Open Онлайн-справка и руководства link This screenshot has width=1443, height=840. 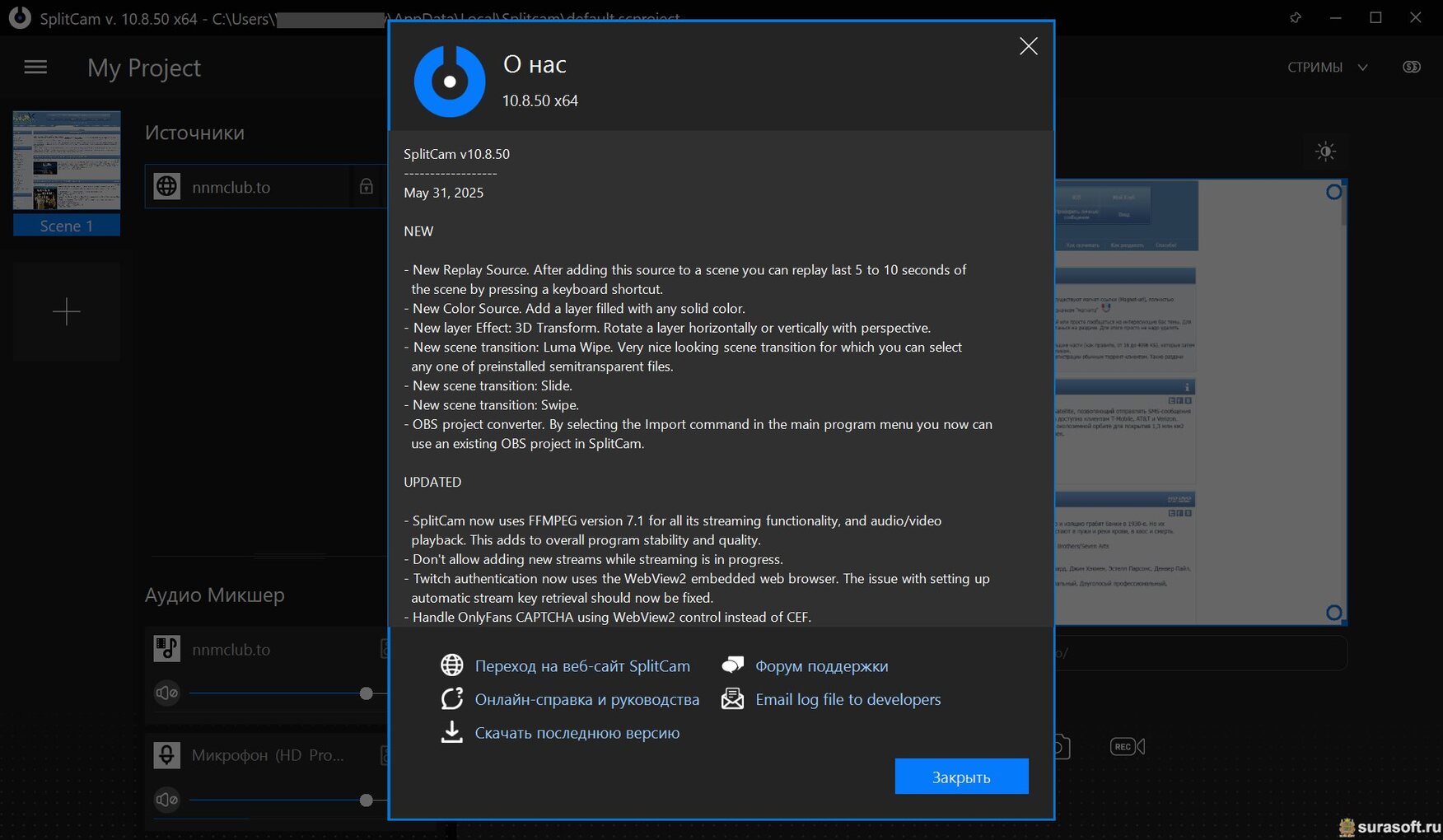point(586,699)
